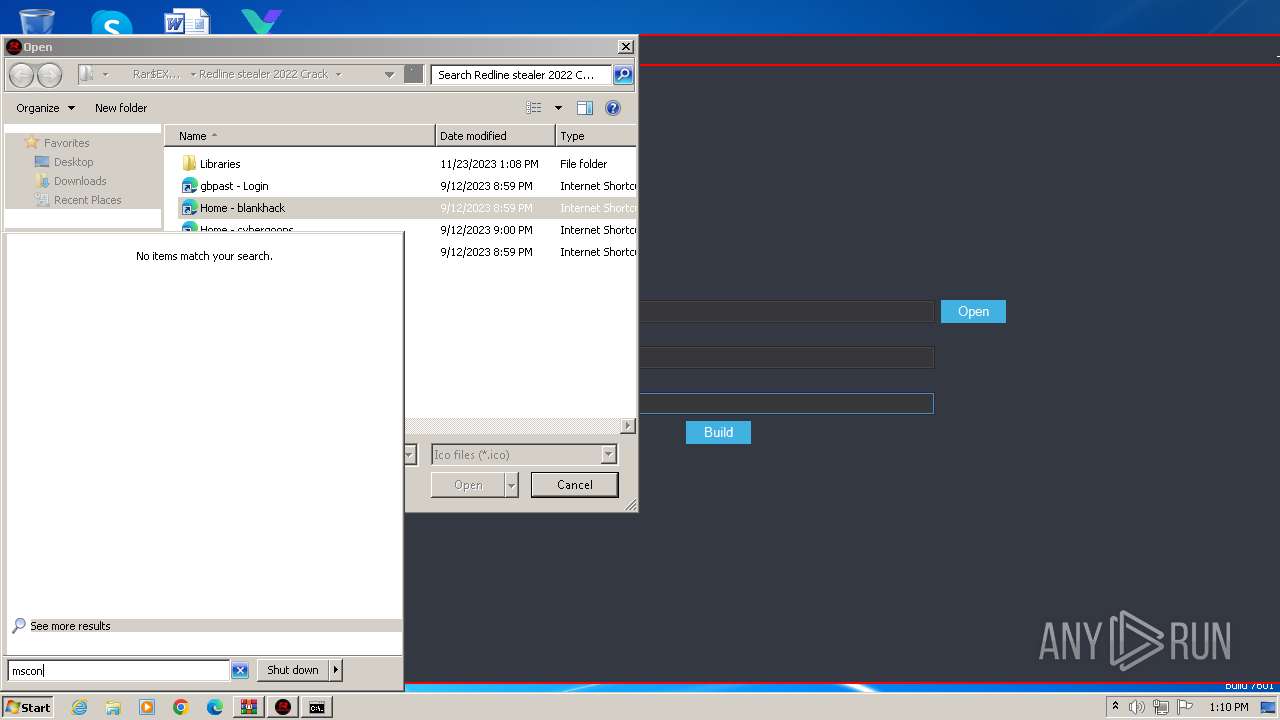
Task: Click the second dark text field in builder
Action: [786, 357]
